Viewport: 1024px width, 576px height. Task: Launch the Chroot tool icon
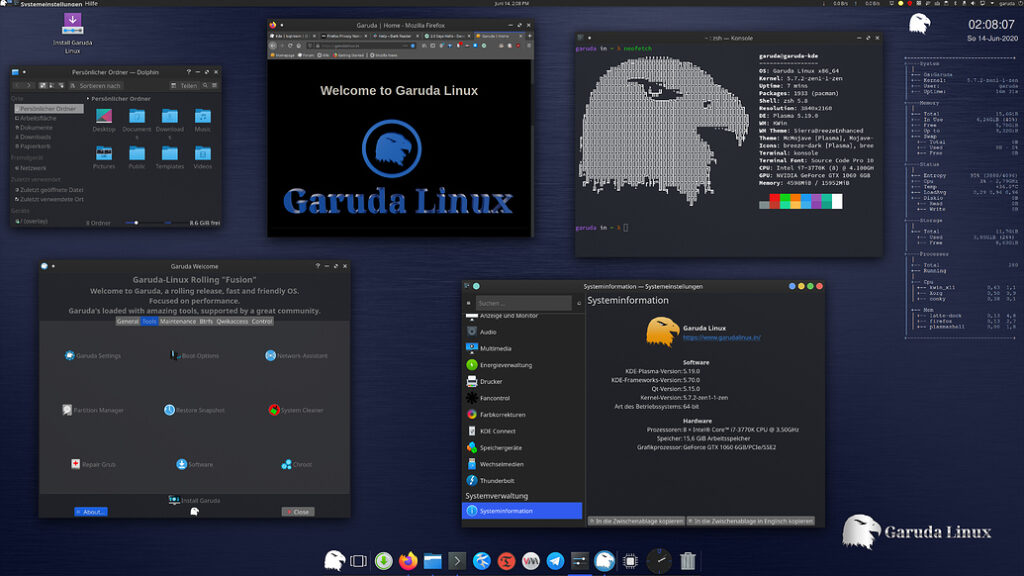tap(286, 464)
